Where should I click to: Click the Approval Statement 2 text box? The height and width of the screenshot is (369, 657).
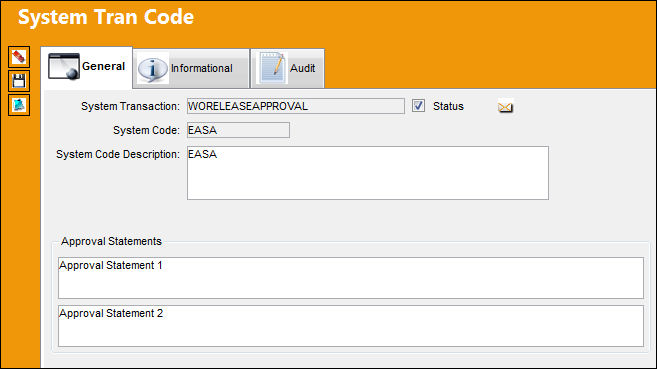351,326
